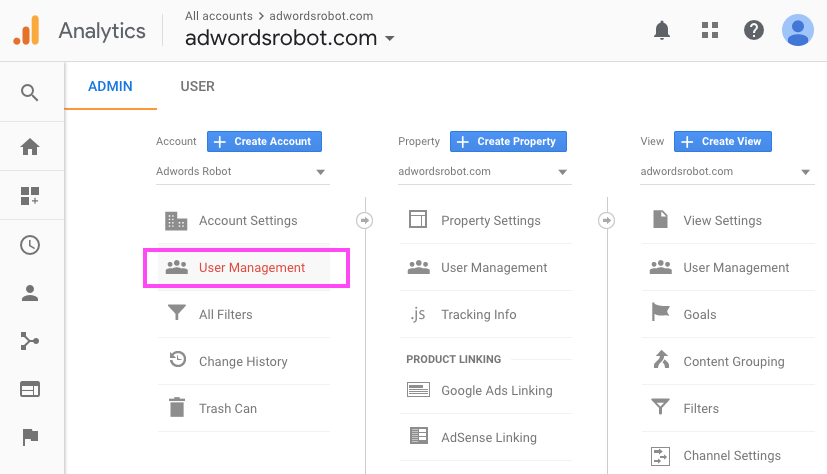This screenshot has height=474, width=827.
Task: Click the All Filters funnel icon
Action: click(x=177, y=312)
